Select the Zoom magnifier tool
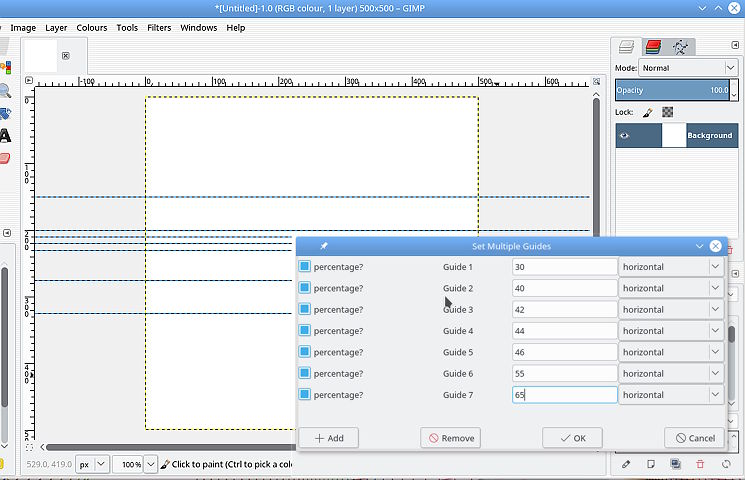This screenshot has height=480, width=745. pyautogui.click(x=5, y=90)
